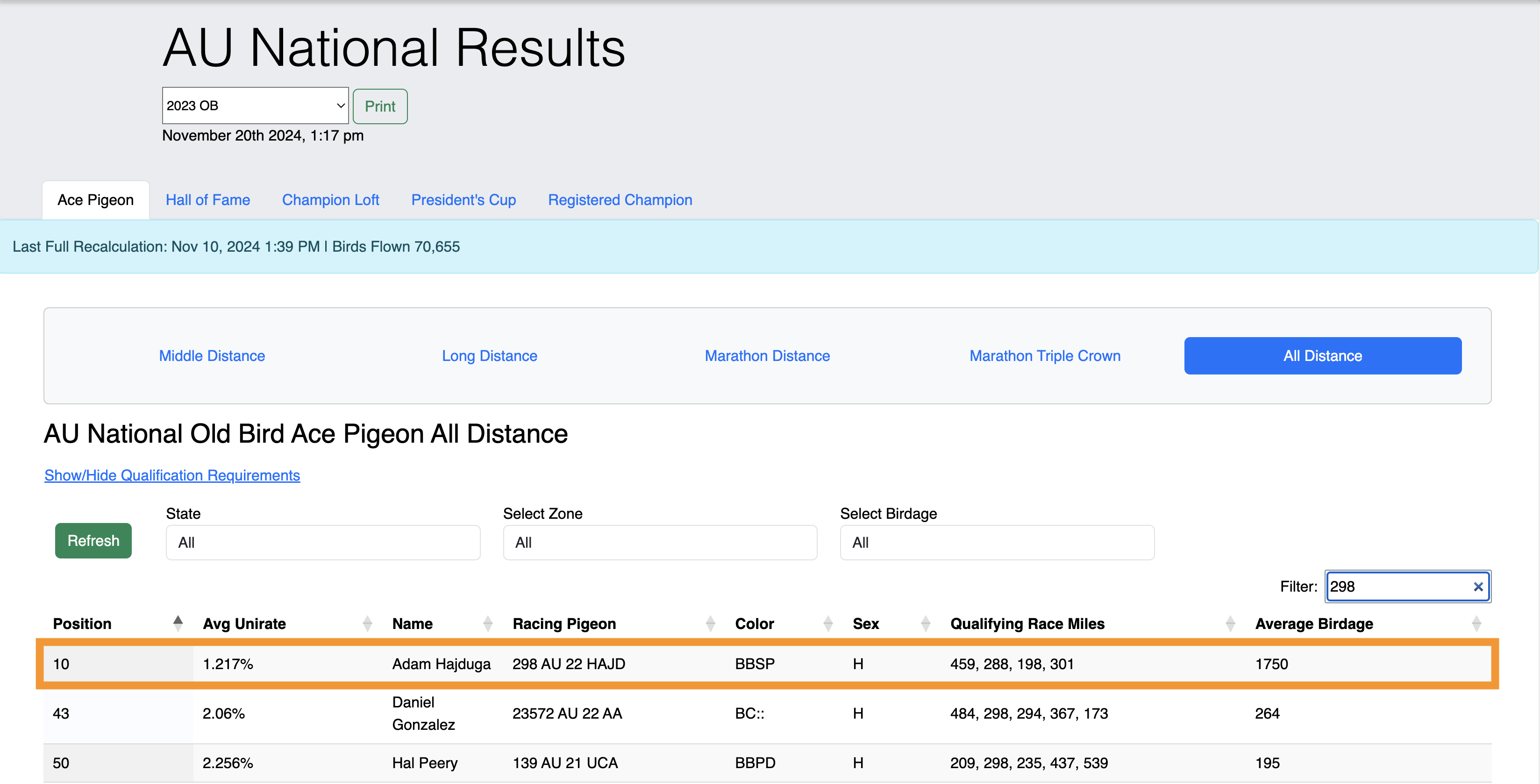The width and height of the screenshot is (1540, 784).
Task: Sort by Average Birdage arrow
Action: point(1476,623)
